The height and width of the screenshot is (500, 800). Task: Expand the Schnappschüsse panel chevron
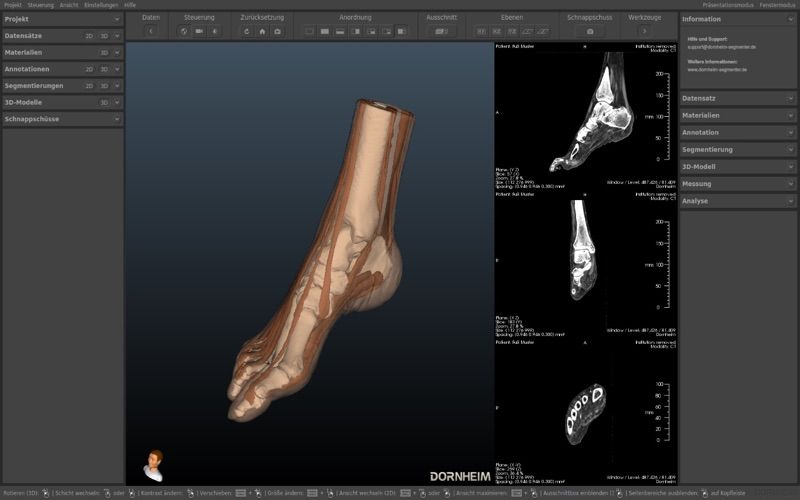117,119
